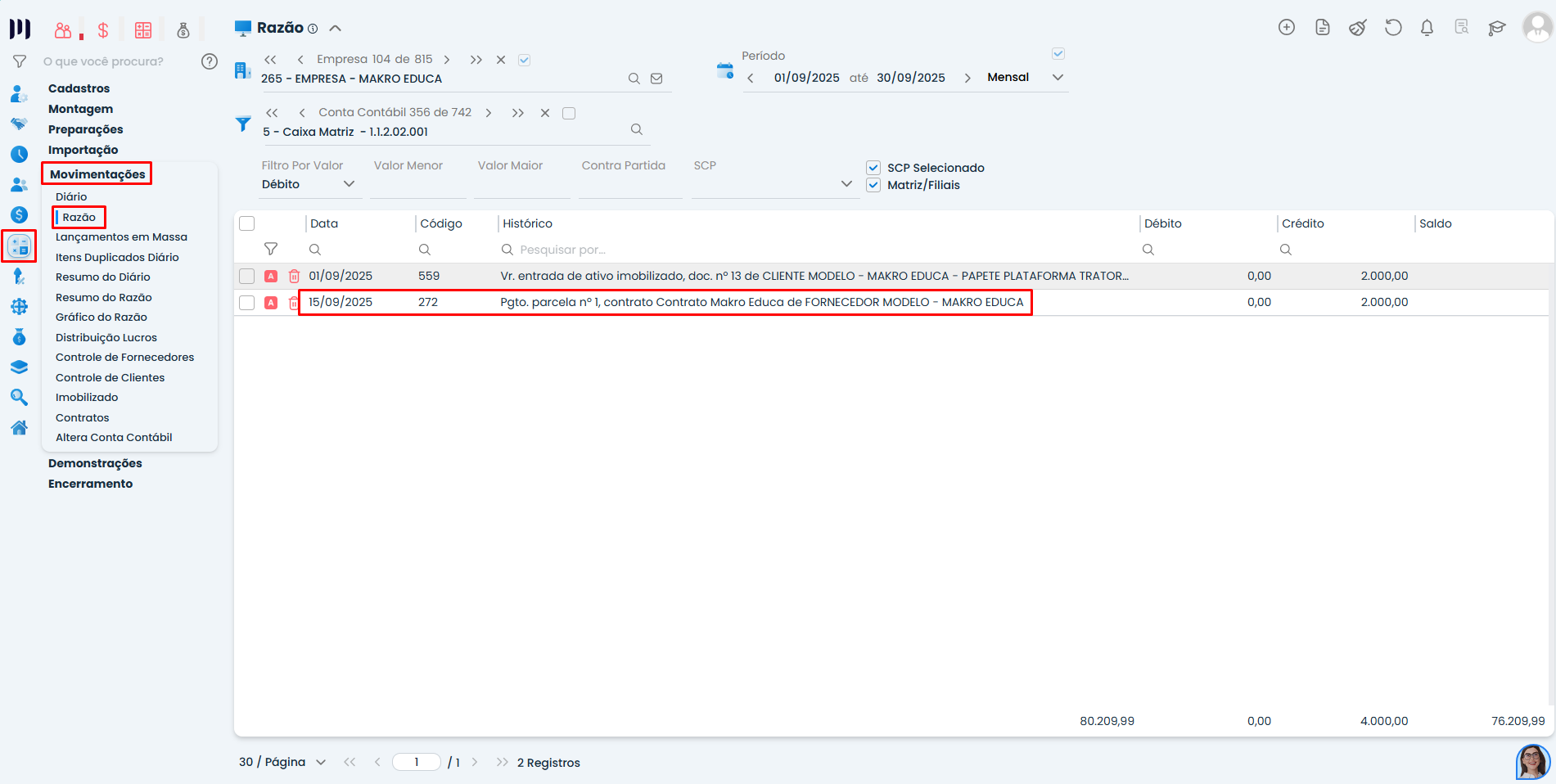Viewport: 1556px width, 784px height.
Task: Click the red grid table icon at top
Action: 143,30
